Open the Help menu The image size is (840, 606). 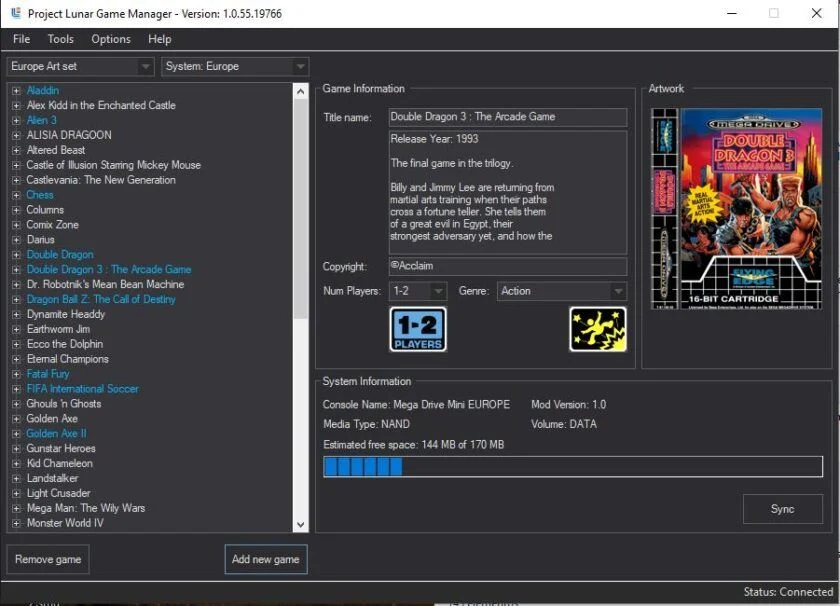pos(160,39)
